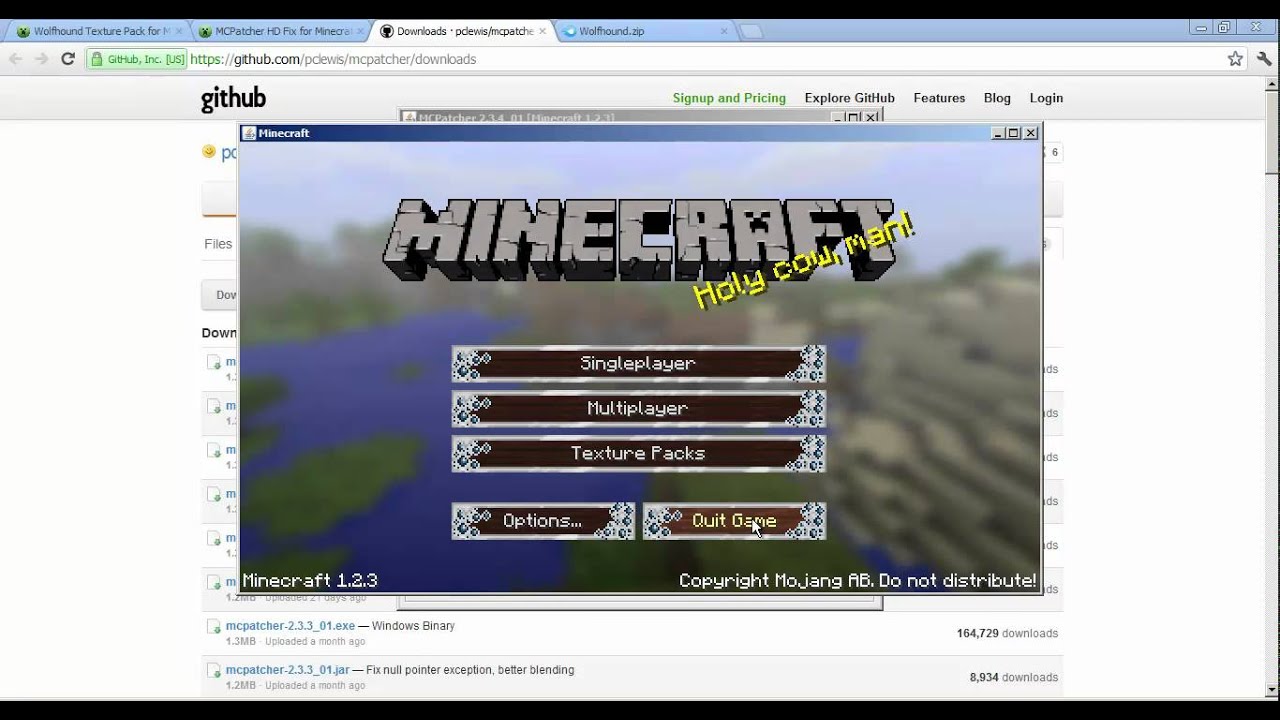
Task: Go forward with Chrome's forward arrow
Action: [42, 59]
